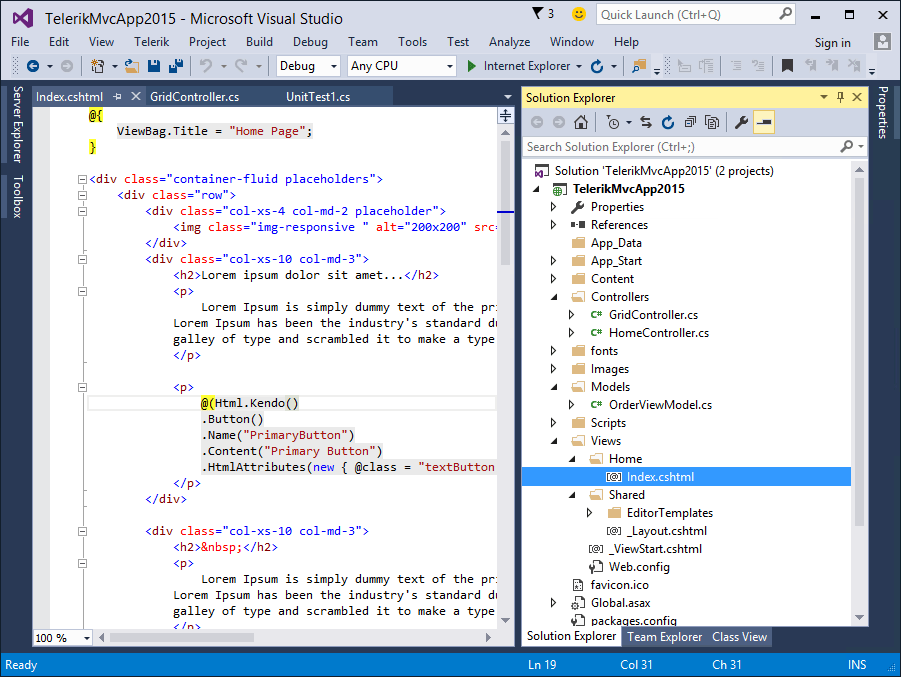Click the Redo toolbar icon
Image resolution: width=901 pixels, height=677 pixels.
[x=241, y=66]
